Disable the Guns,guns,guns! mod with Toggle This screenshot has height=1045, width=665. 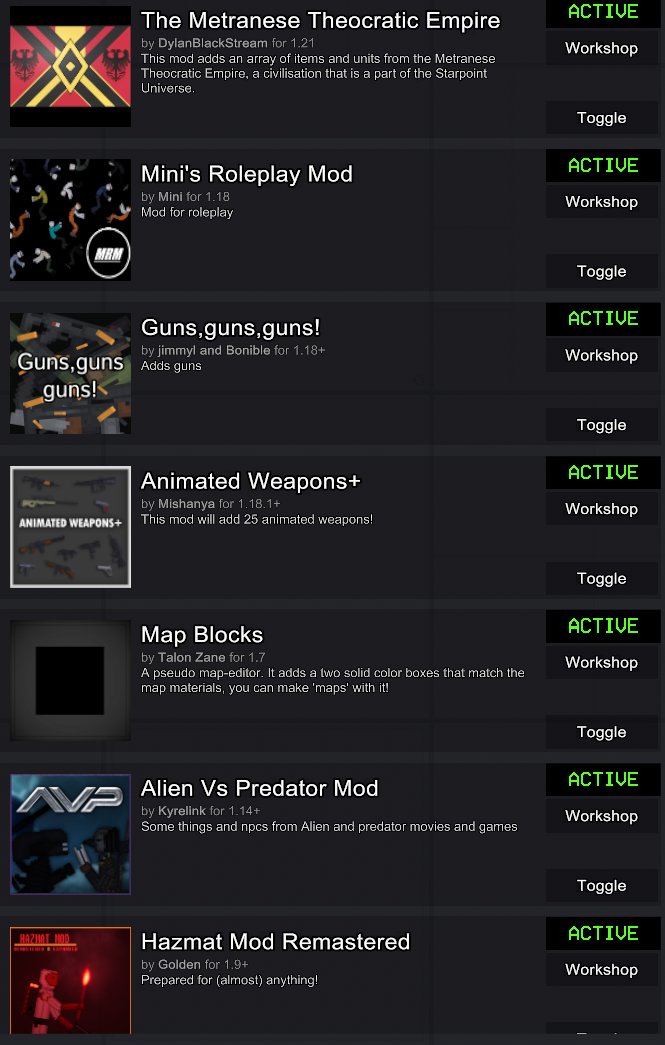602,425
